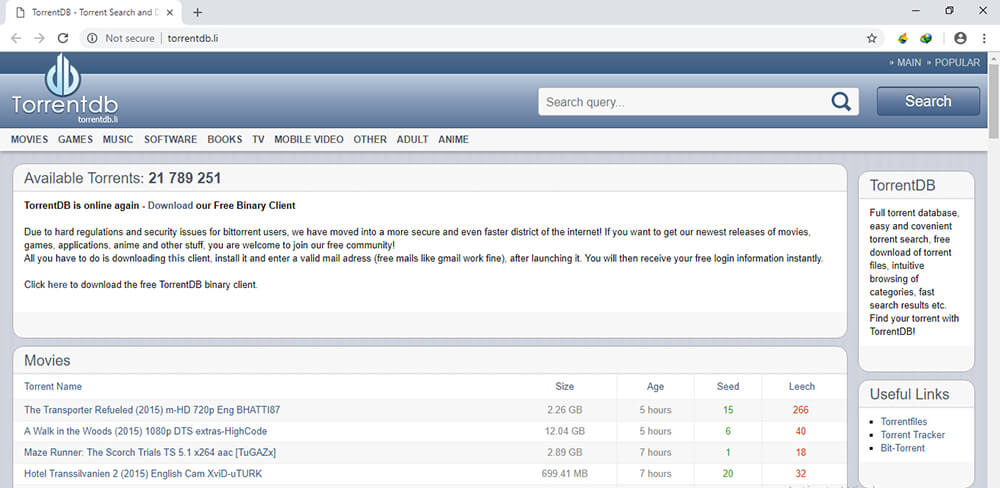The height and width of the screenshot is (488, 1000).
Task: Go to the MAIN page link
Action: click(x=909, y=63)
